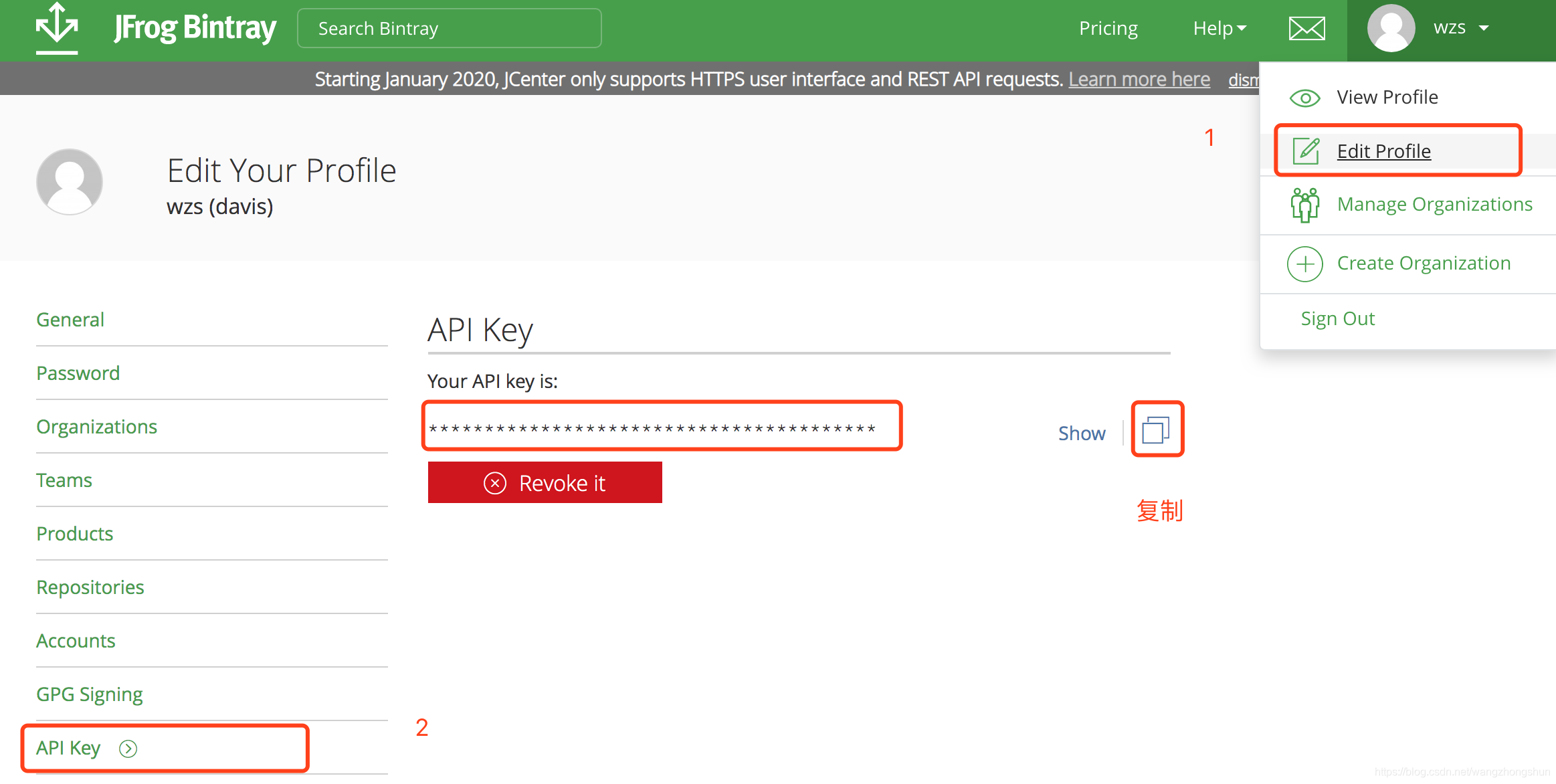The height and width of the screenshot is (784, 1556).
Task: Select the General profile section
Action: (71, 319)
